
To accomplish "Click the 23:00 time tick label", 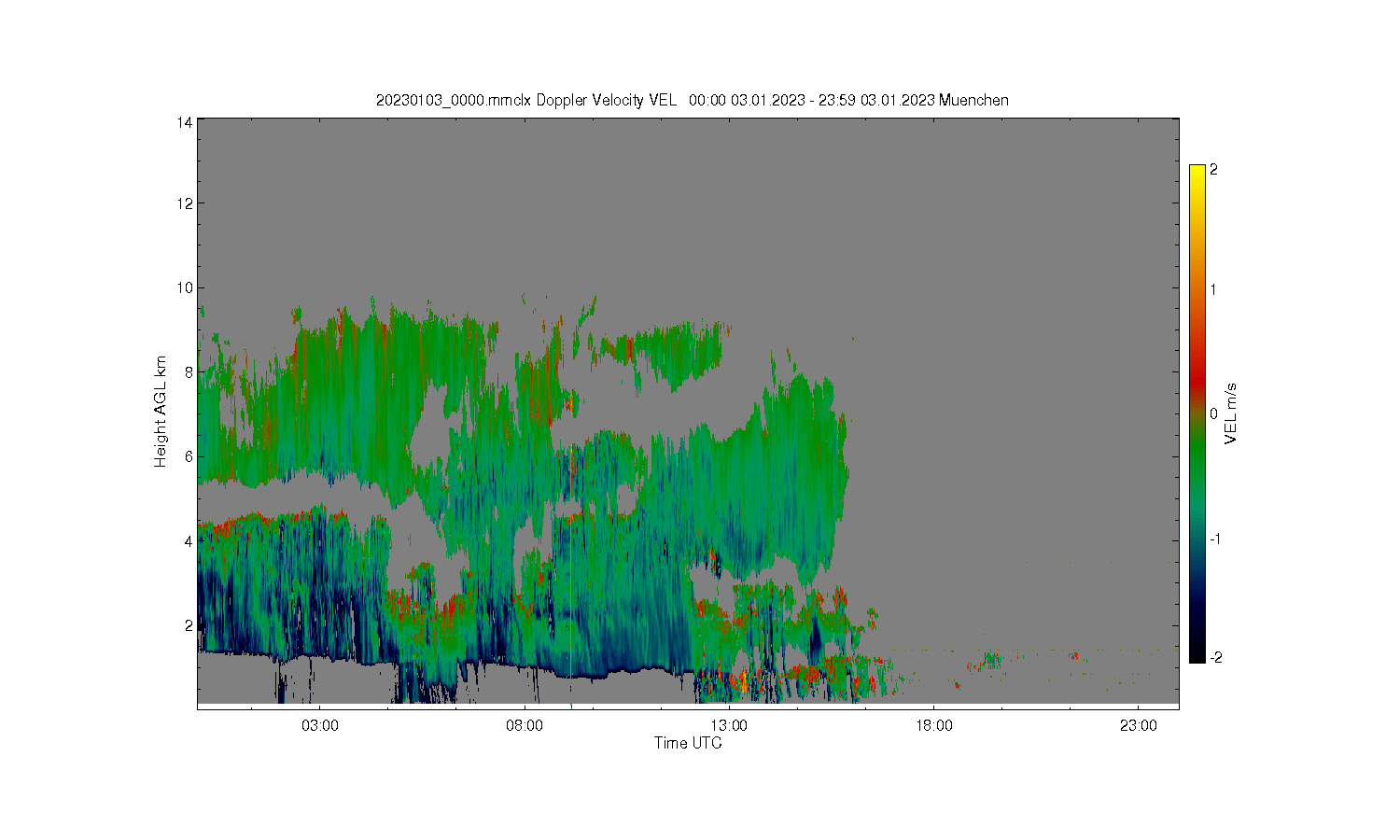I will (1138, 725).
